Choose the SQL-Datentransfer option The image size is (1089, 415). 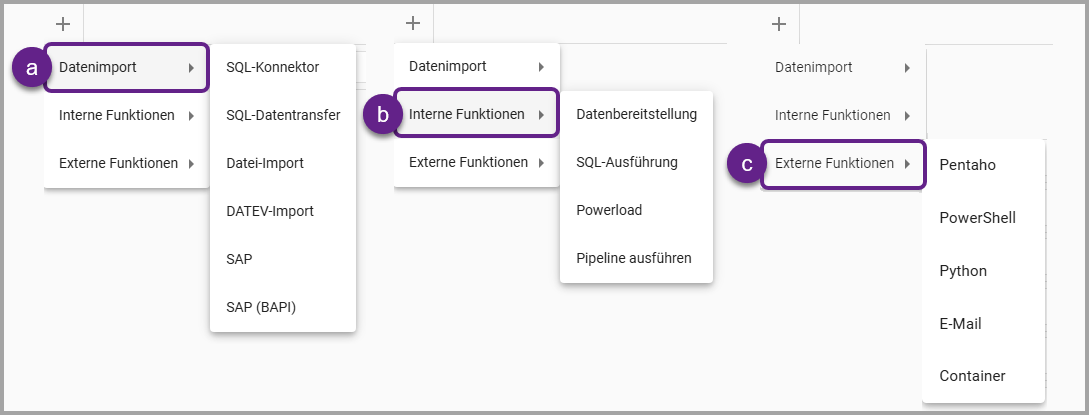pyautogui.click(x=283, y=115)
